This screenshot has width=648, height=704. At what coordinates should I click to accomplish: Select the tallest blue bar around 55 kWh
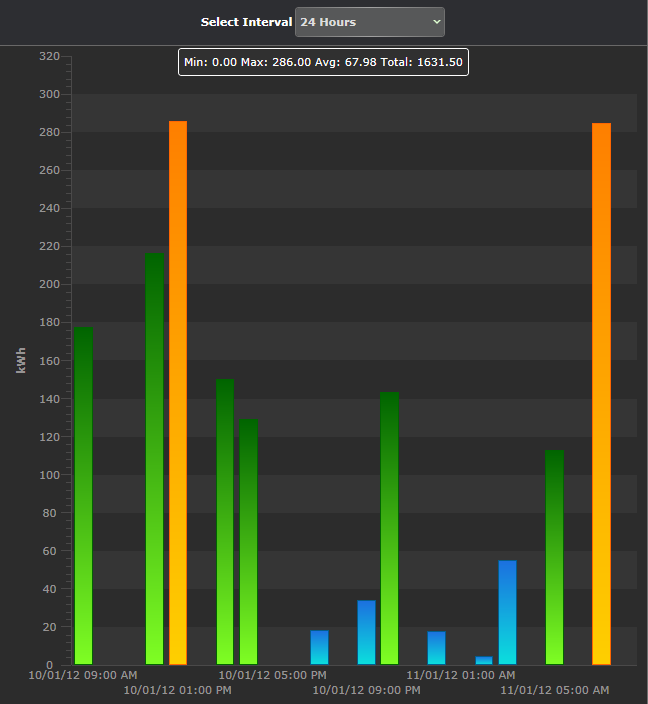click(x=507, y=612)
